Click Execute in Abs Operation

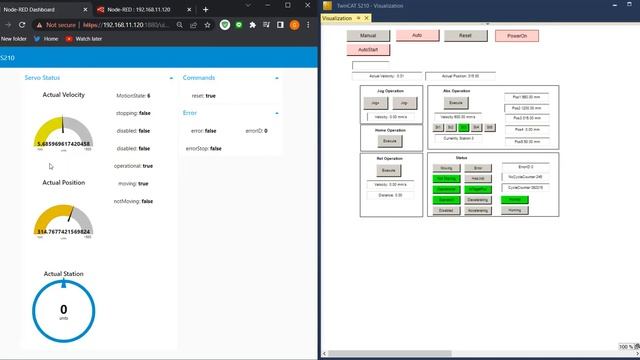(x=456, y=103)
